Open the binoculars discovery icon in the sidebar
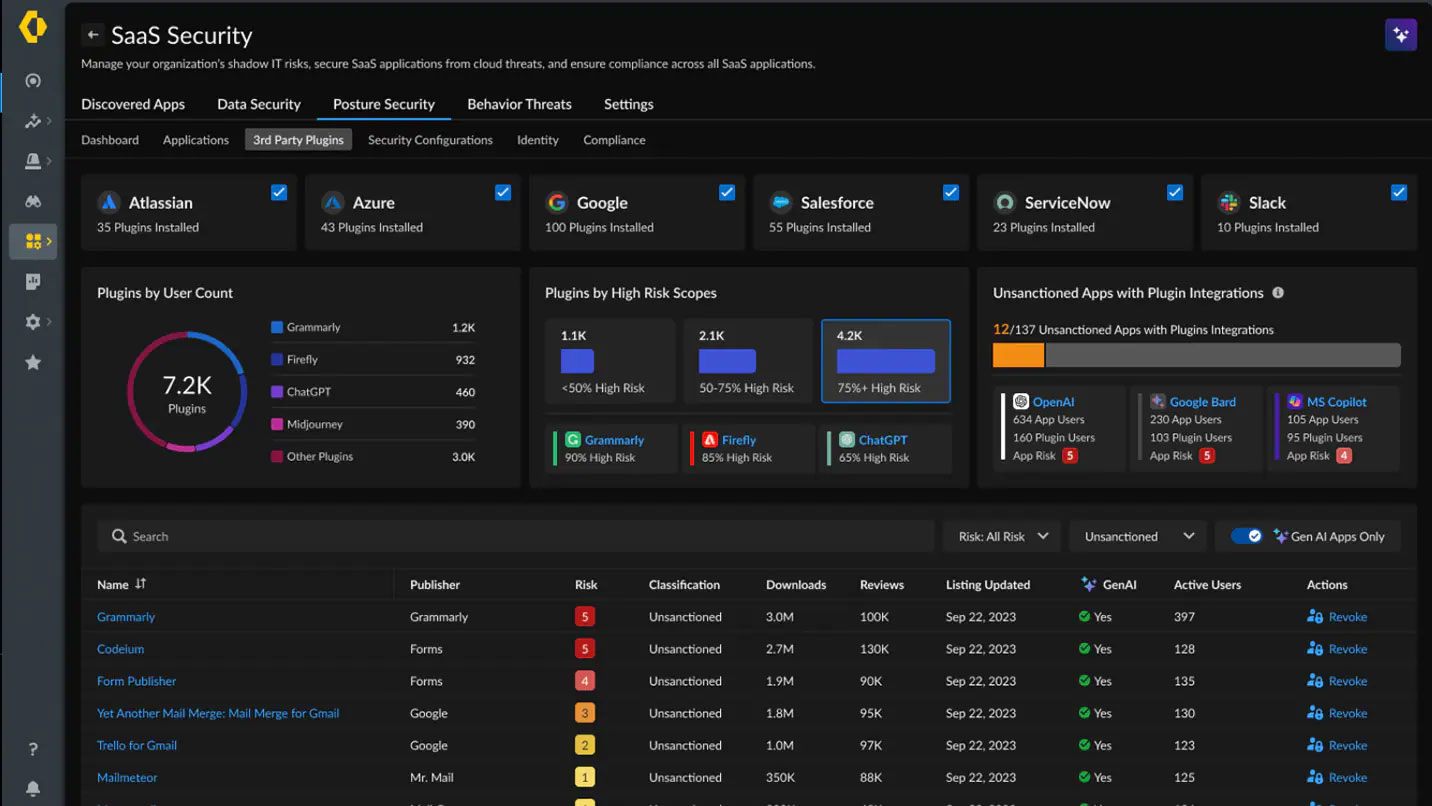 click(33, 201)
